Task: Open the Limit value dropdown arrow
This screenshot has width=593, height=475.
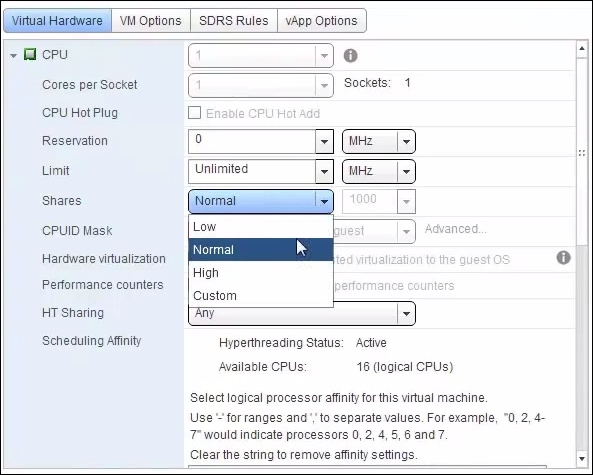Action: coord(324,171)
